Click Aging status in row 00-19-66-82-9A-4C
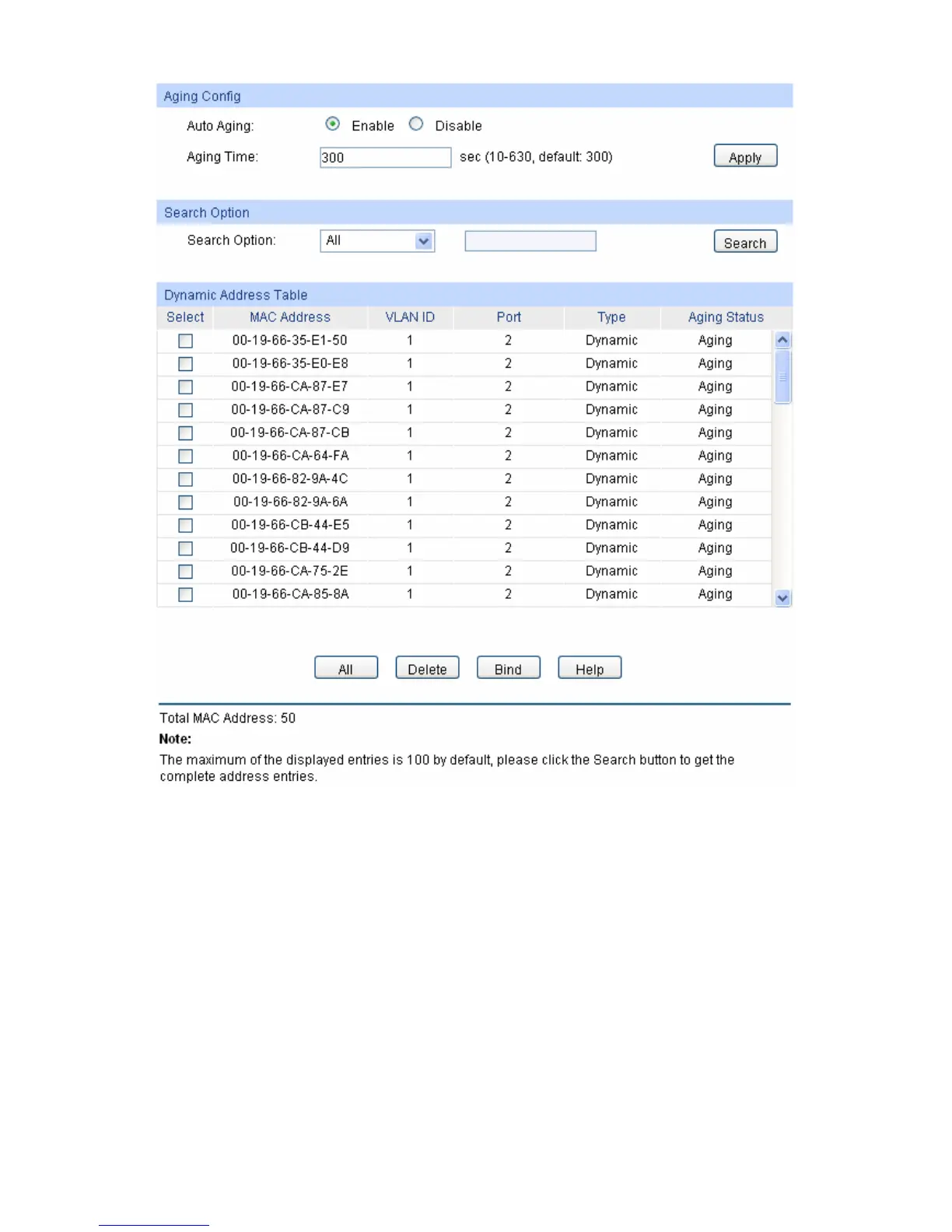Viewport: 952px width, 1232px height. tap(715, 479)
